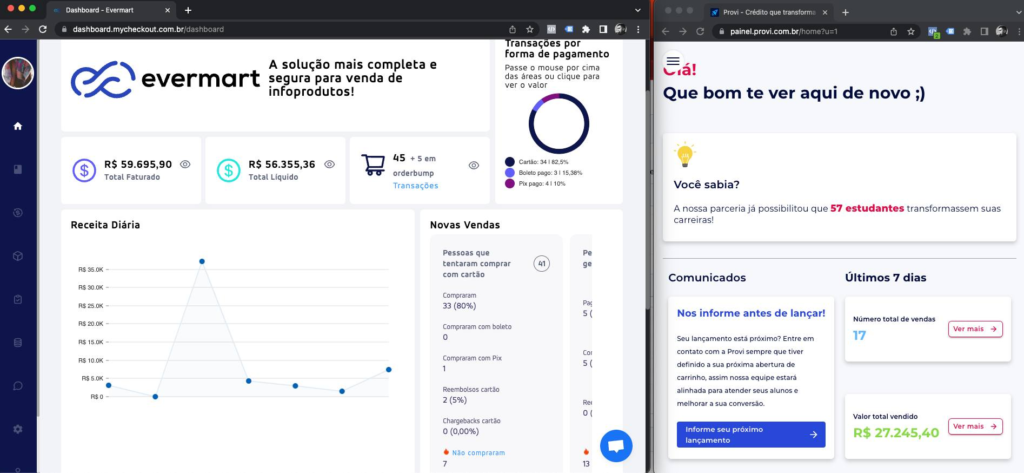Go back in the Evermart browser window
The width and height of the screenshot is (1024, 473).
coord(8,29)
